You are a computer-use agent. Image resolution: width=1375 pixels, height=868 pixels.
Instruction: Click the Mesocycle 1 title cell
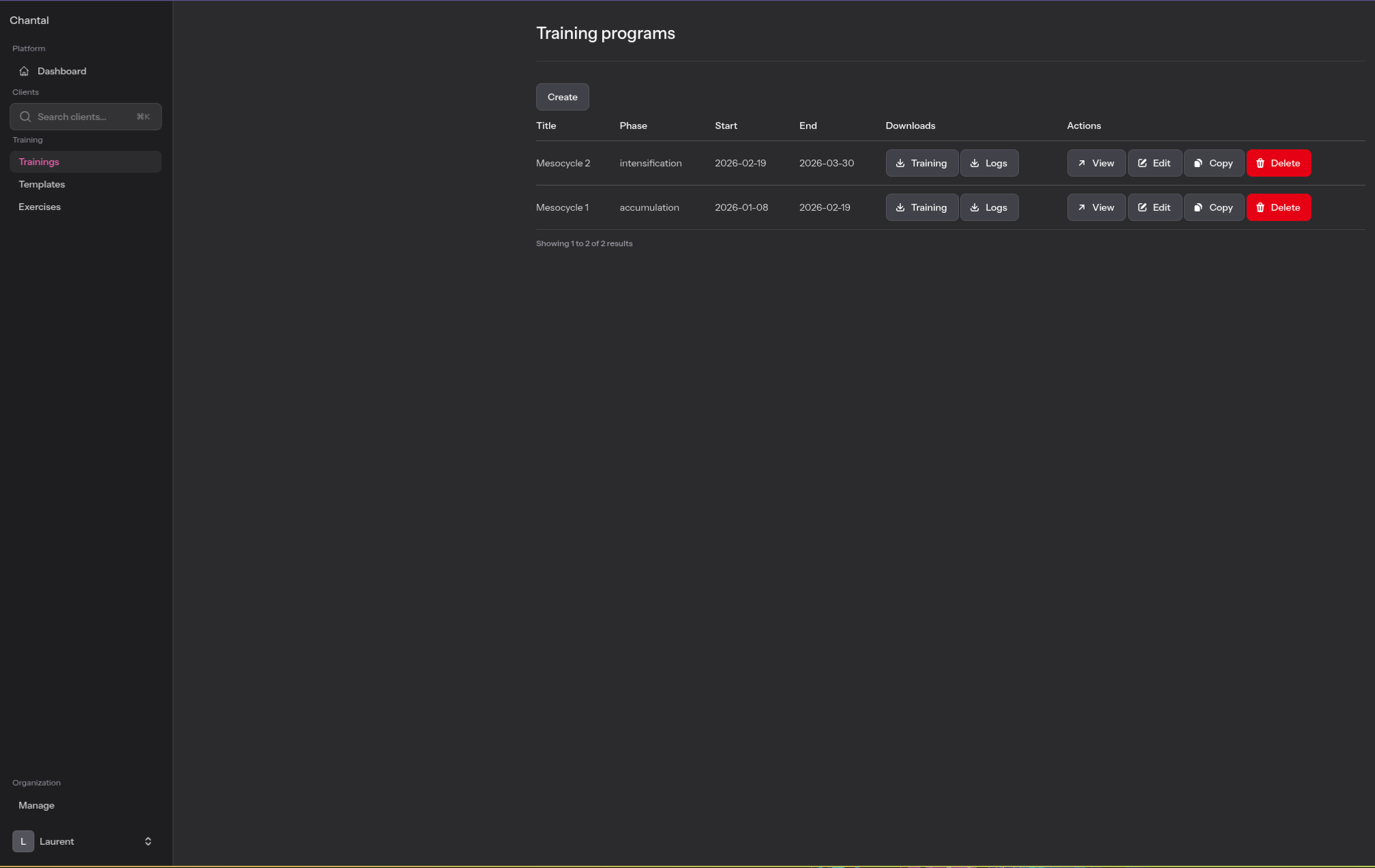(563, 207)
